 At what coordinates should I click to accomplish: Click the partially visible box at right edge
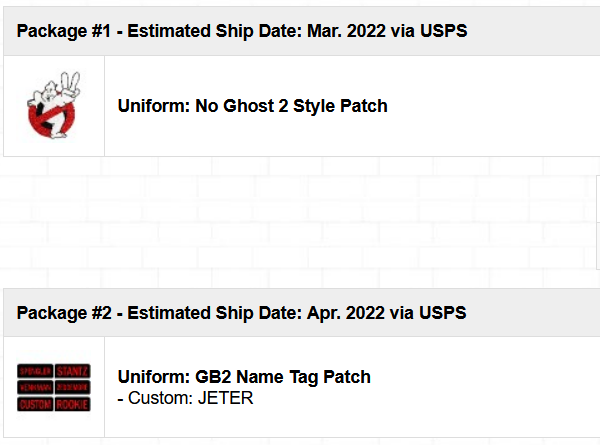(598, 222)
